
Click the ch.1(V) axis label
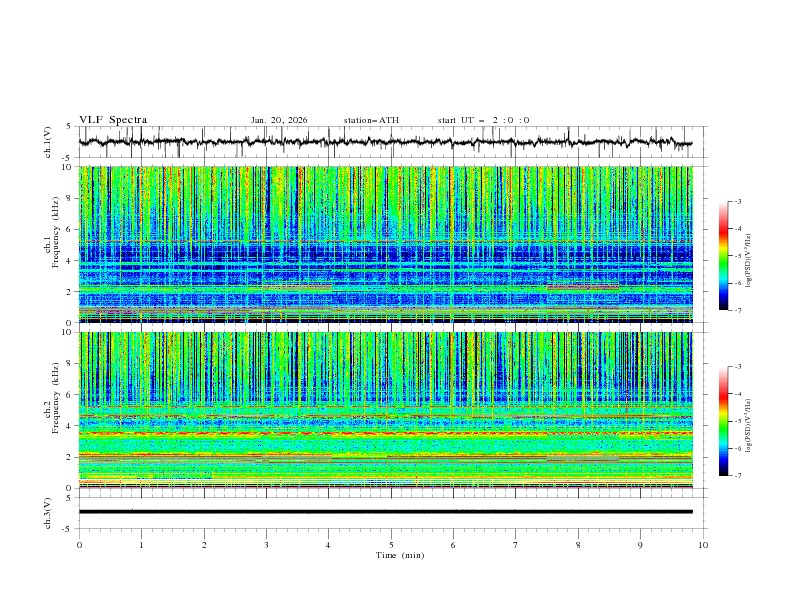50,142
